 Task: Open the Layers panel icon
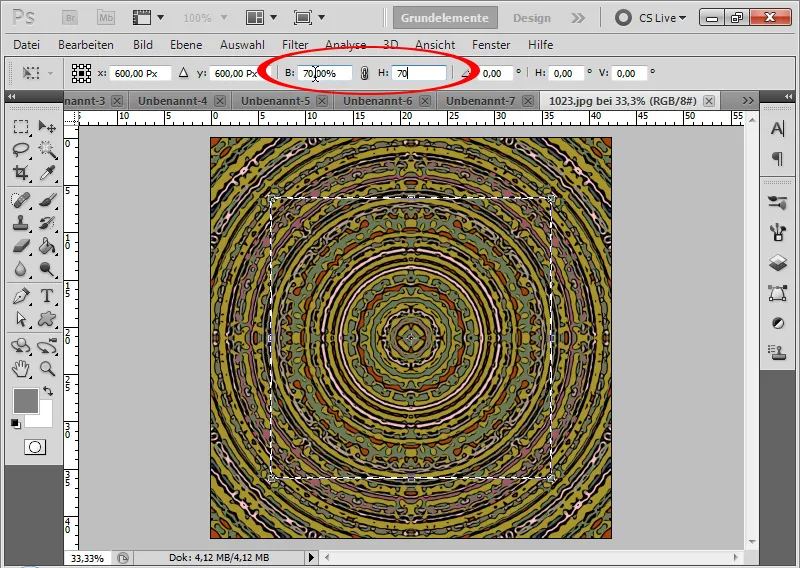tap(778, 263)
